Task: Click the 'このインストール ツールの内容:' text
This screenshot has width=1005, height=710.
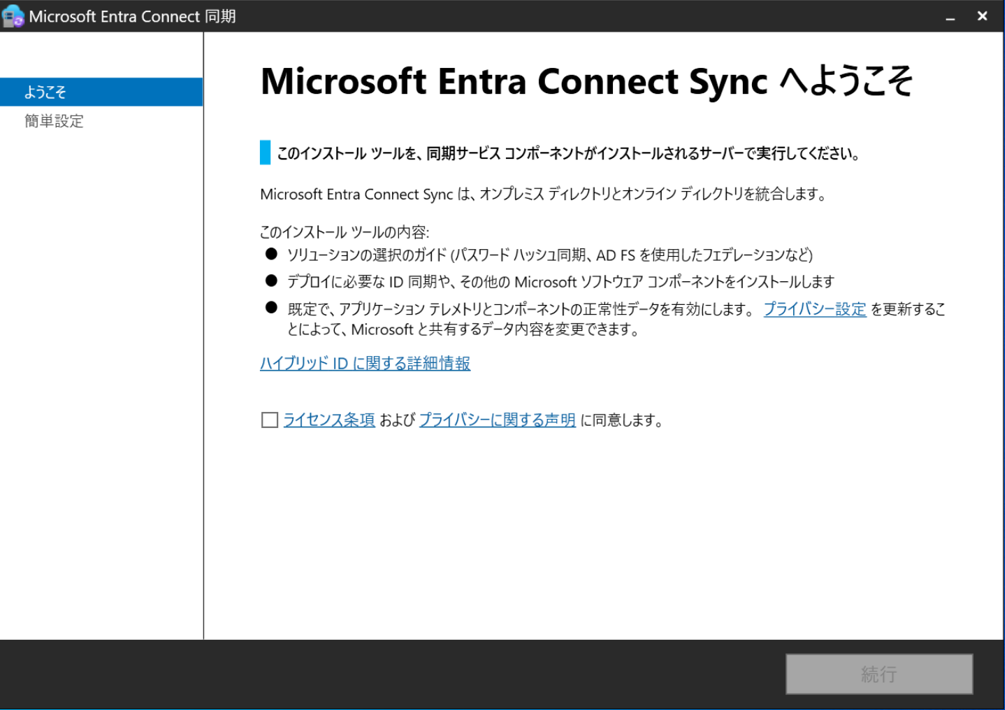Action: [344, 232]
